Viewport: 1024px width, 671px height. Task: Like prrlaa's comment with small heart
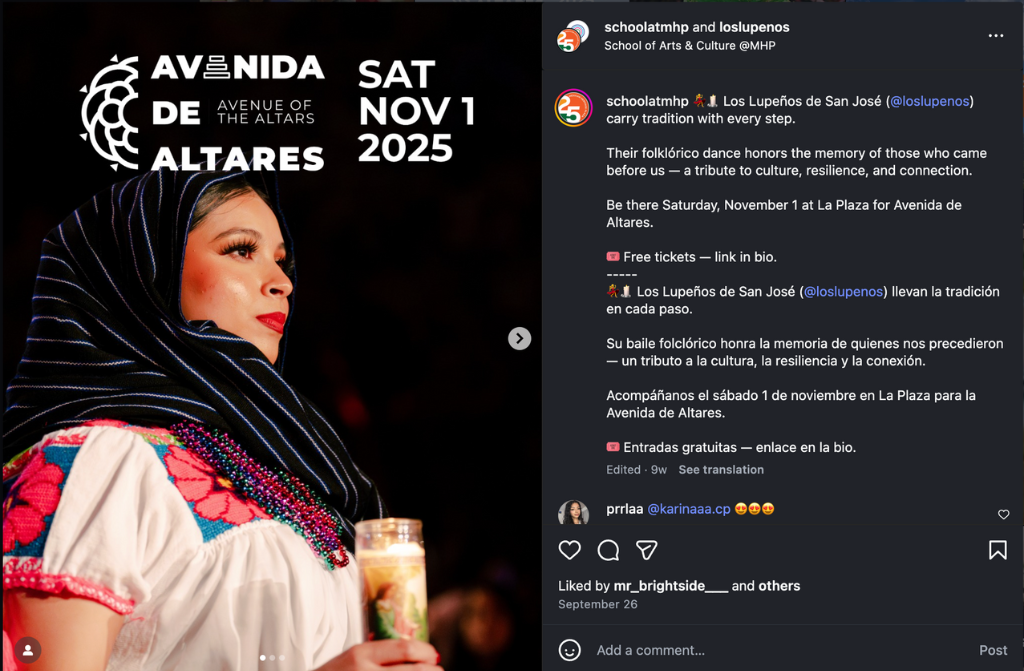pos(1003,515)
